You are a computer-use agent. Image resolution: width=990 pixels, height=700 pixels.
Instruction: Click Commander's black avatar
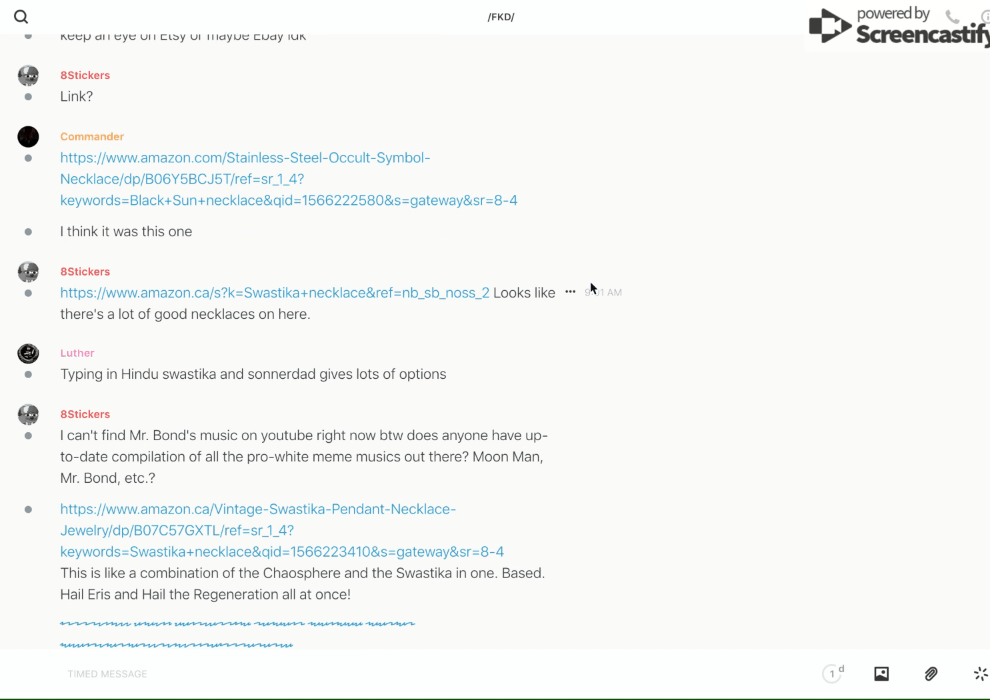(28, 137)
